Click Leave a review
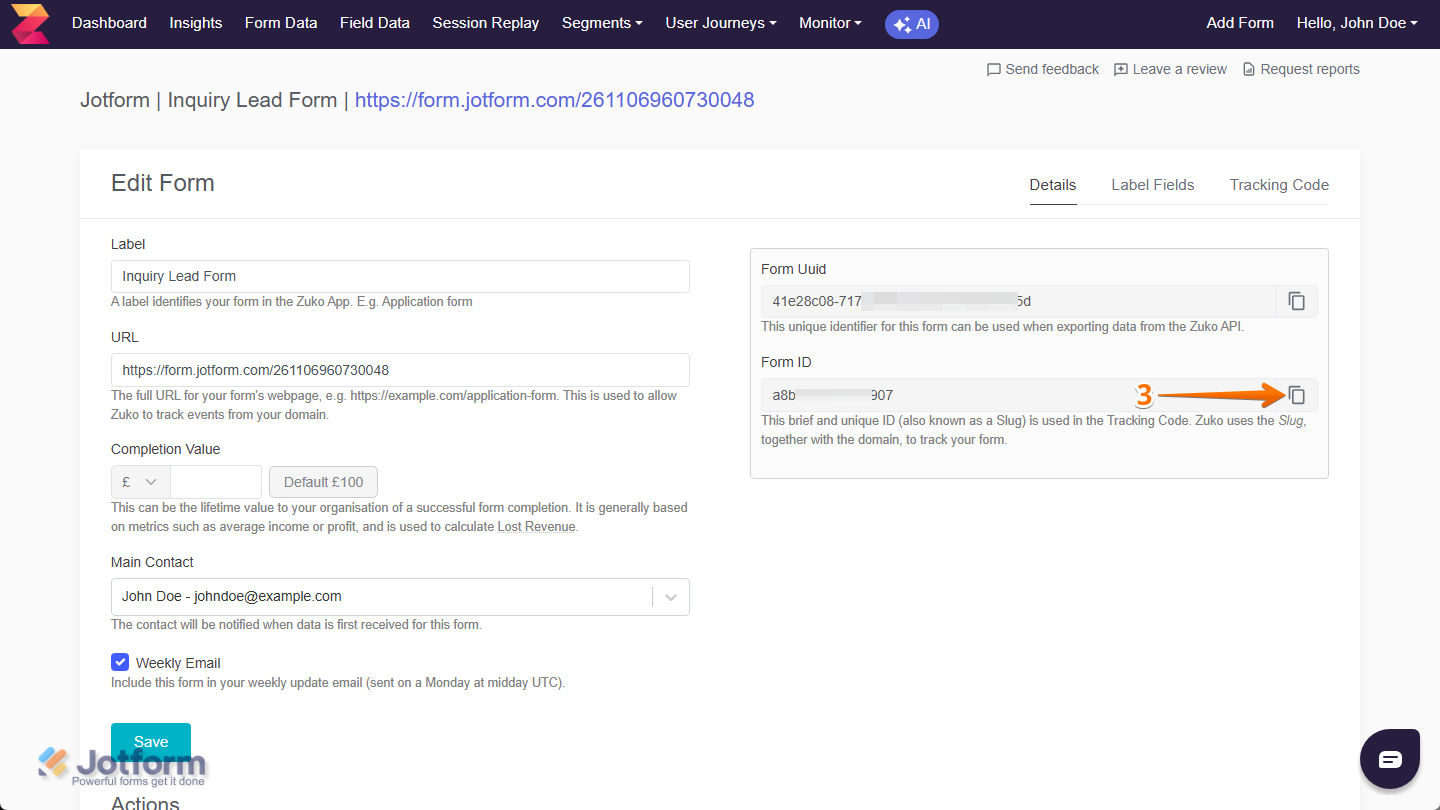 coord(1170,68)
